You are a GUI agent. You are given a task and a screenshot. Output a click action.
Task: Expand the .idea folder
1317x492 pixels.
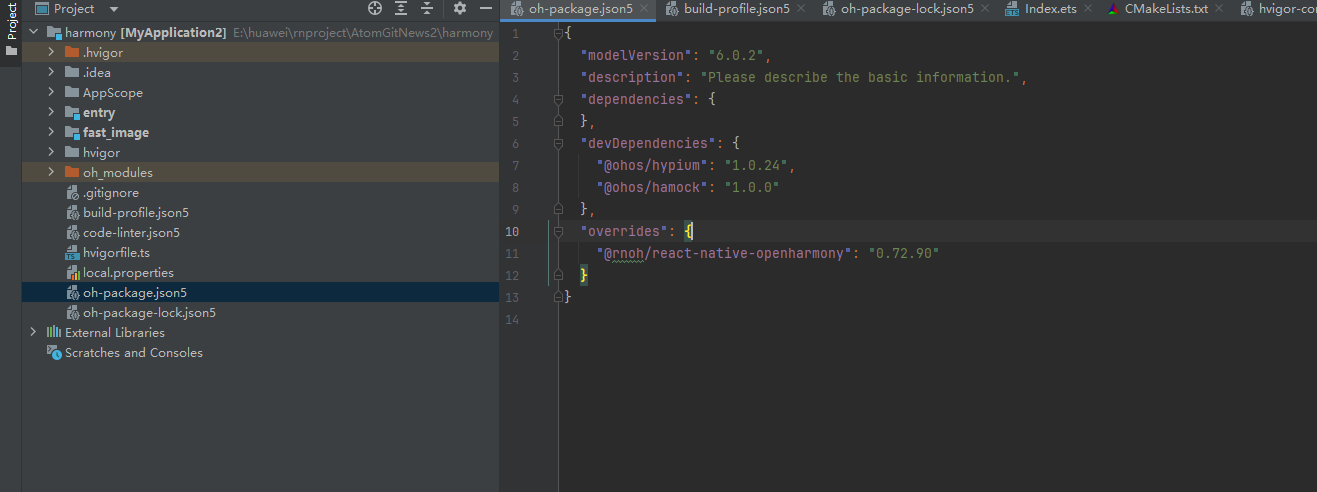point(51,73)
